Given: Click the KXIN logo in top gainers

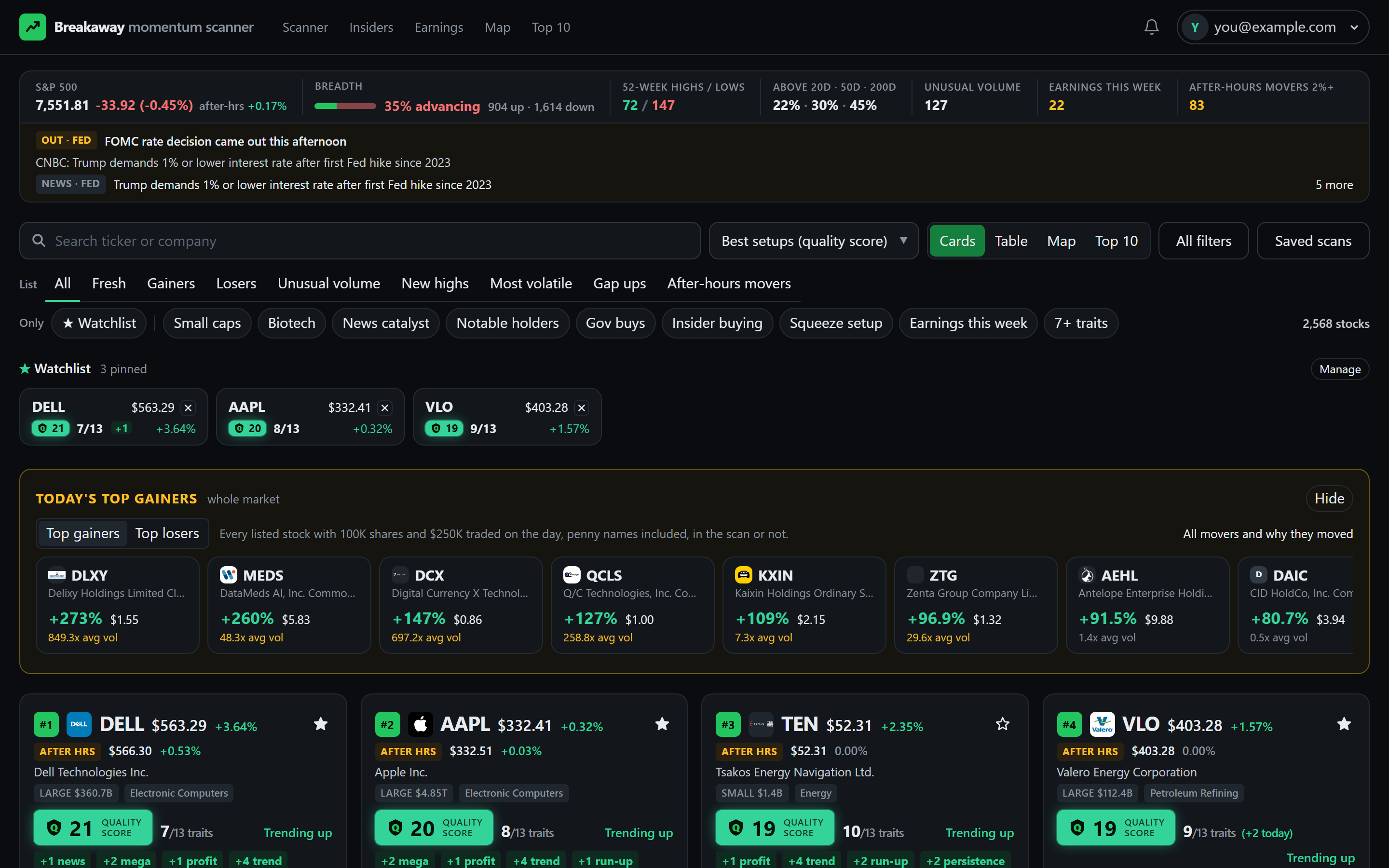Looking at the screenshot, I should (743, 575).
